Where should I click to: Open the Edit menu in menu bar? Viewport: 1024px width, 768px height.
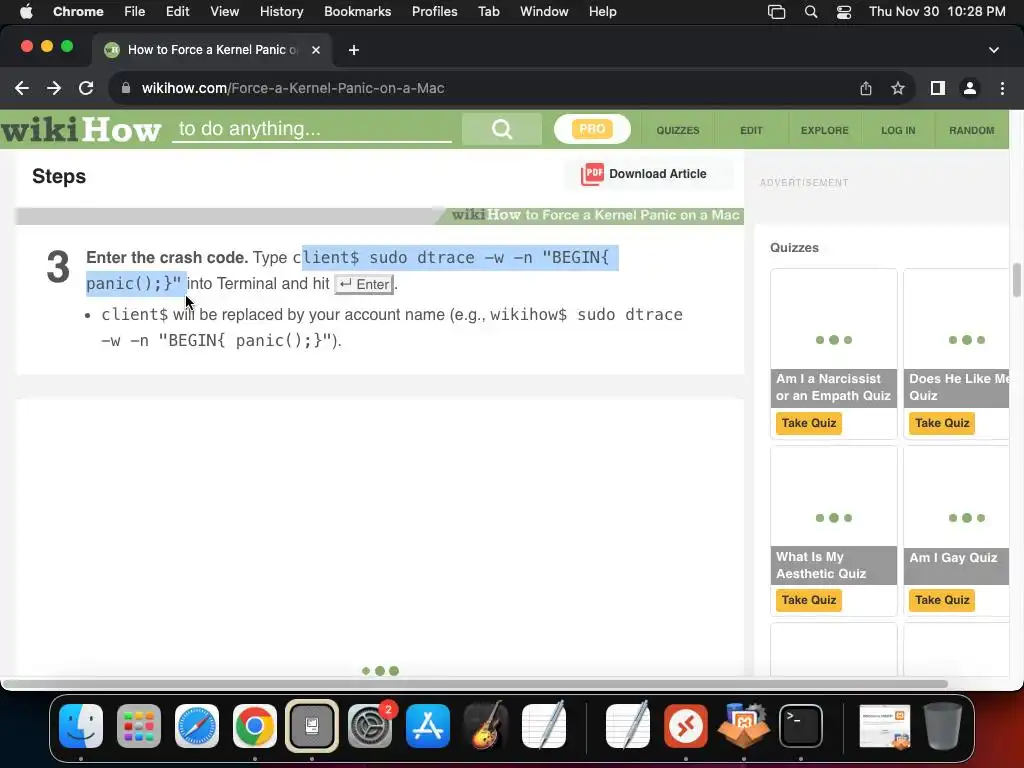pyautogui.click(x=177, y=11)
